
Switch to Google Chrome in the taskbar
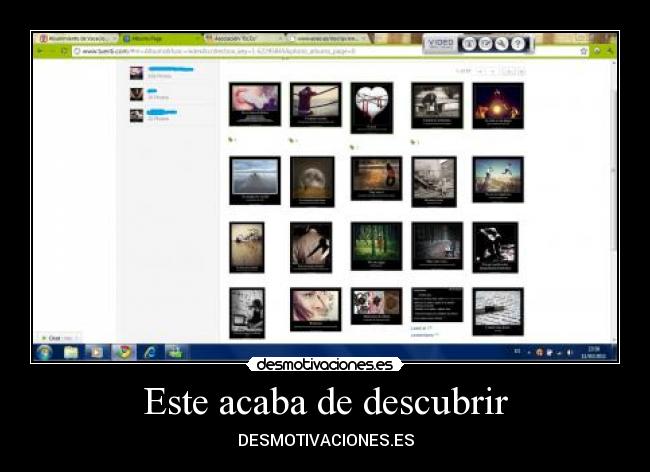tap(123, 352)
